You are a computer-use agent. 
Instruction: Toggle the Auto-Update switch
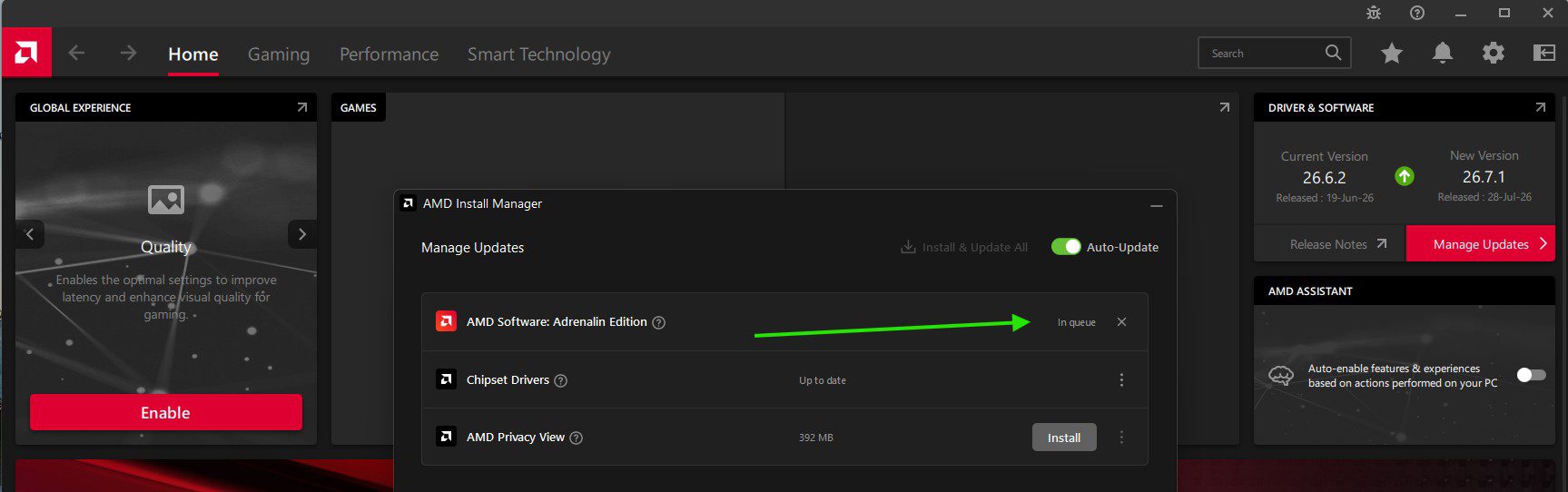pos(1066,247)
